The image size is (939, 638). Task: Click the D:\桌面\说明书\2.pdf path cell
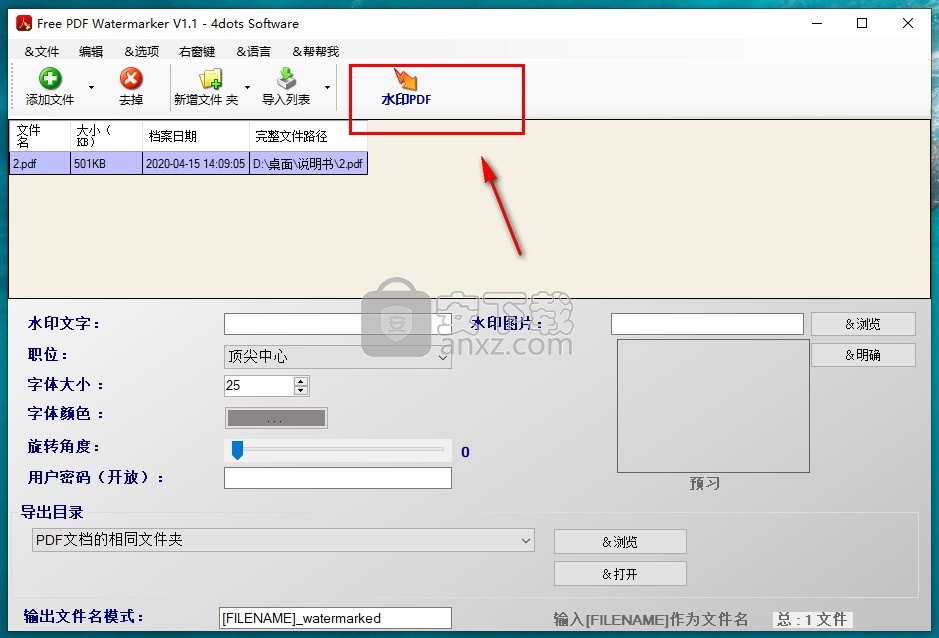[308, 164]
